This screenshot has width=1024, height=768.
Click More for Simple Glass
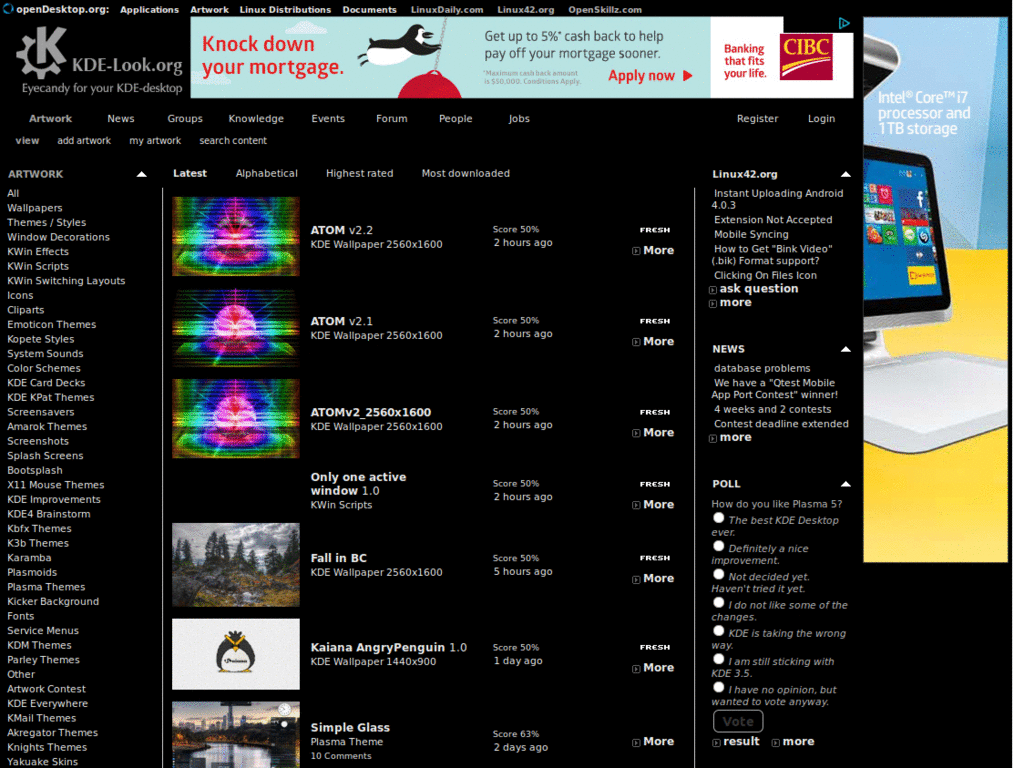tap(658, 741)
